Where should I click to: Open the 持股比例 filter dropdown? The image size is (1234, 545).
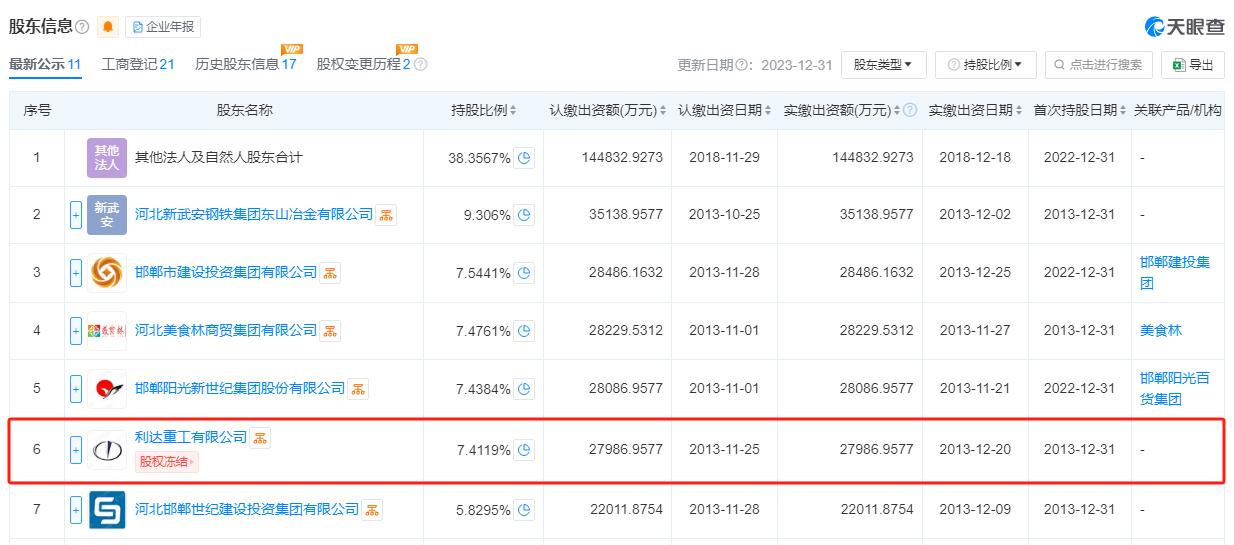[x=985, y=65]
